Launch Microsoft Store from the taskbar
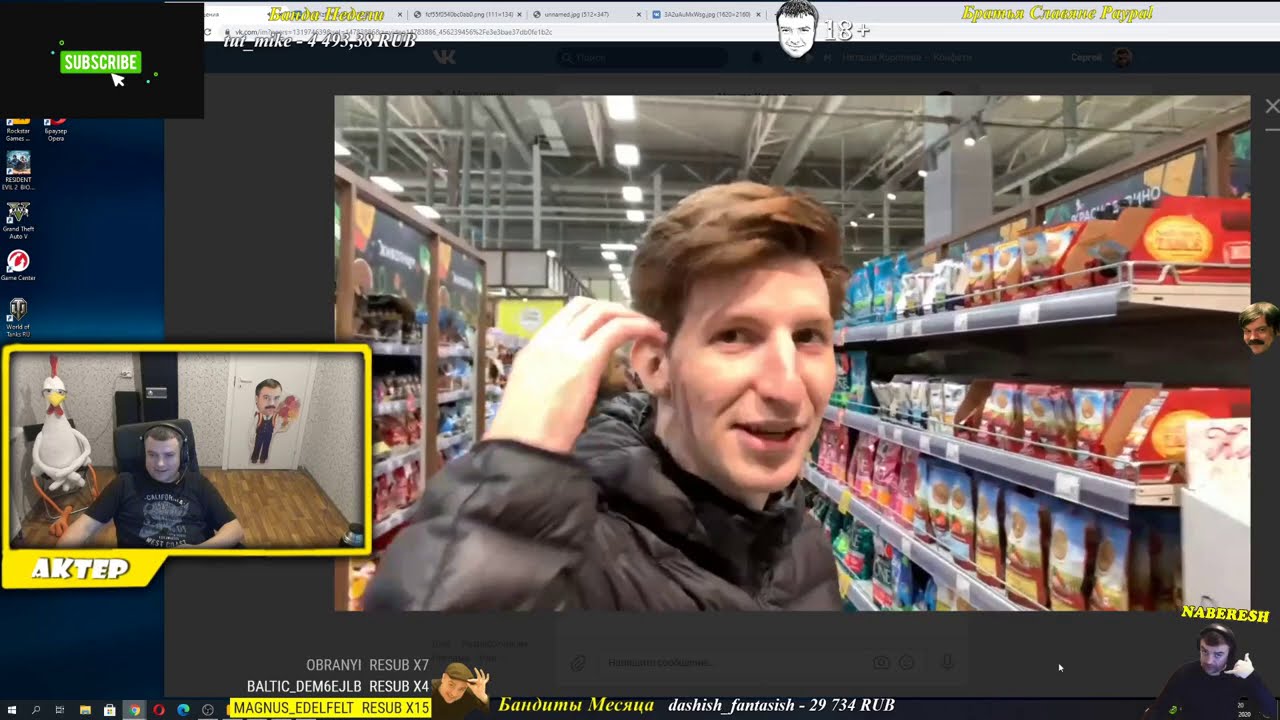Image resolution: width=1280 pixels, height=720 pixels. tap(110, 710)
